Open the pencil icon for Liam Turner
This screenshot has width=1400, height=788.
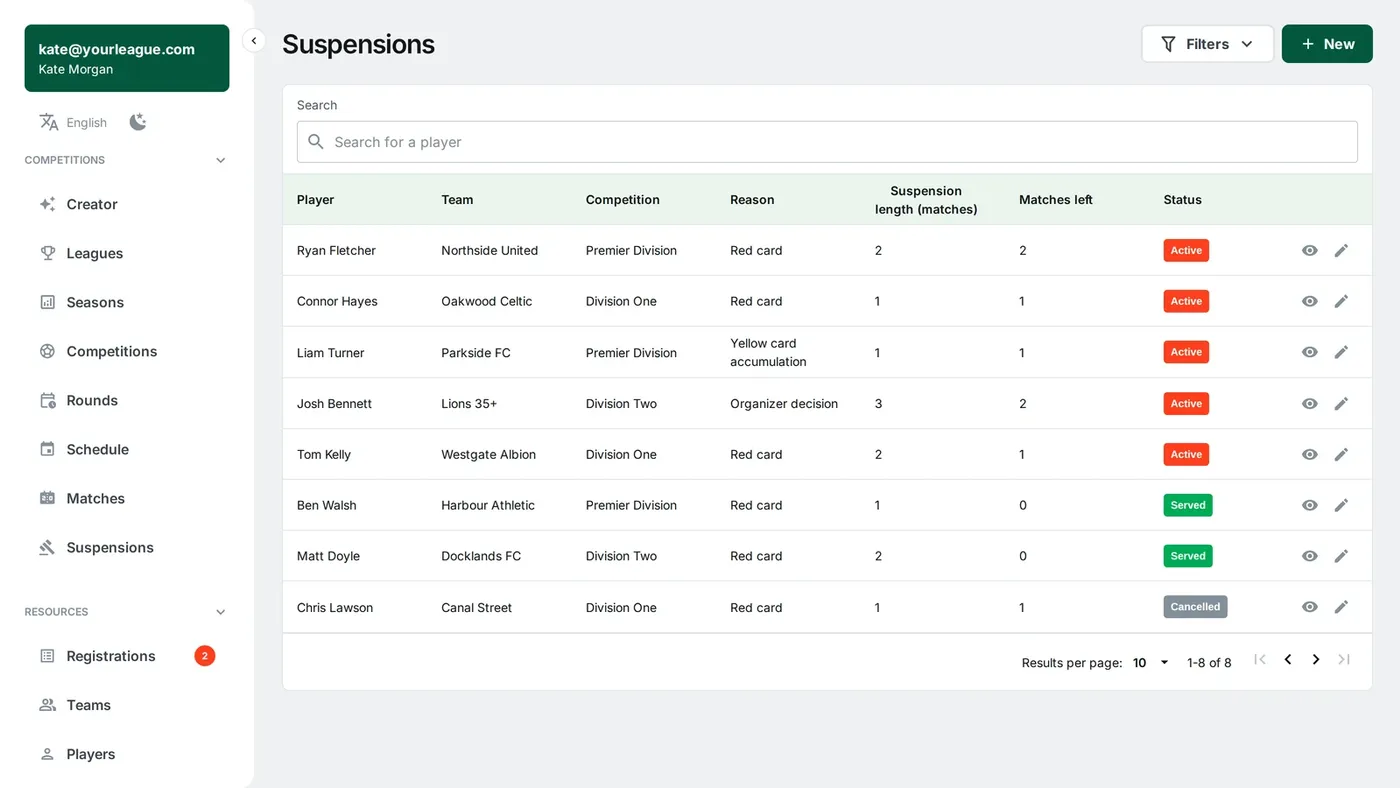click(x=1341, y=352)
